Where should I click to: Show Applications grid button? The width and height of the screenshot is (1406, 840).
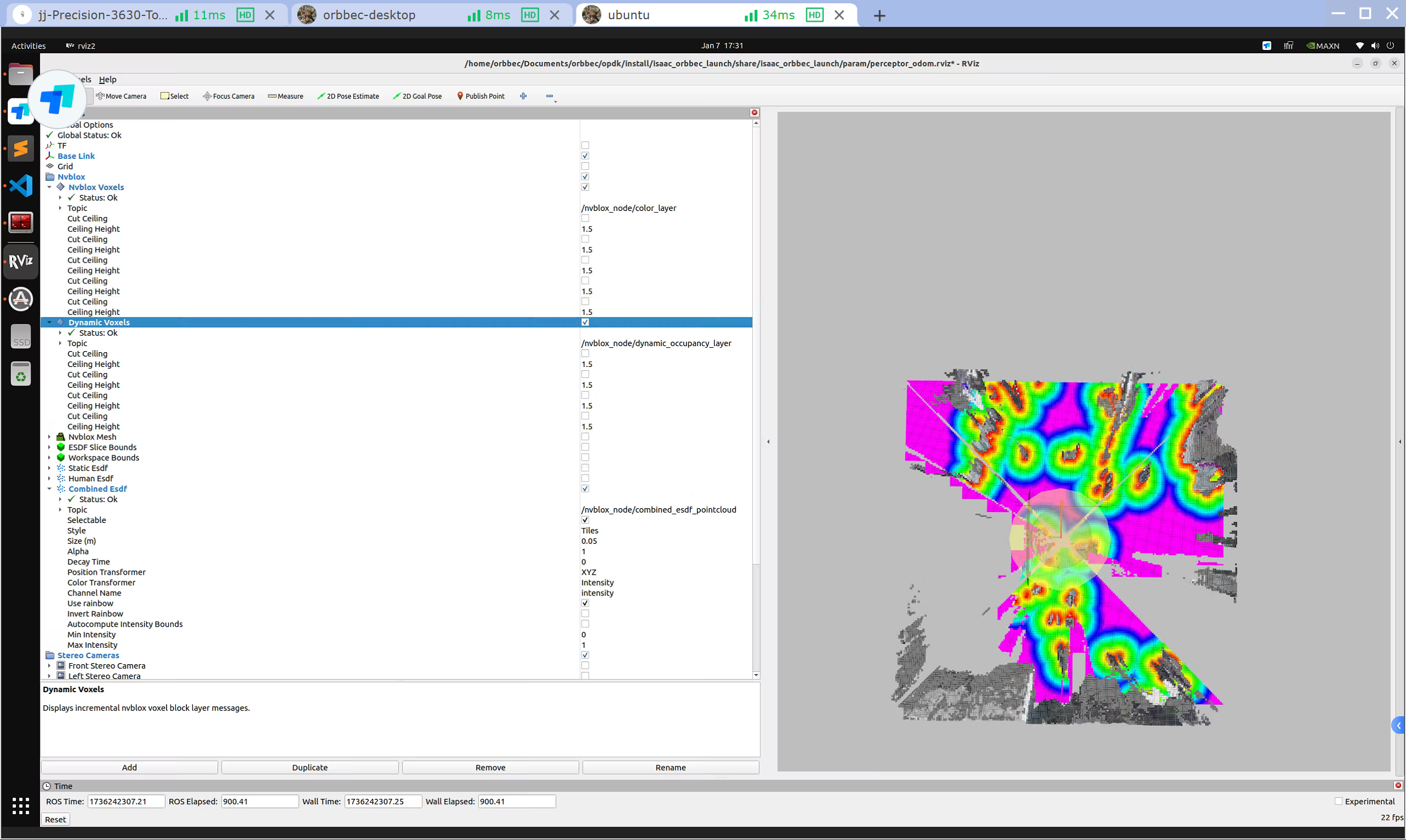[21, 805]
